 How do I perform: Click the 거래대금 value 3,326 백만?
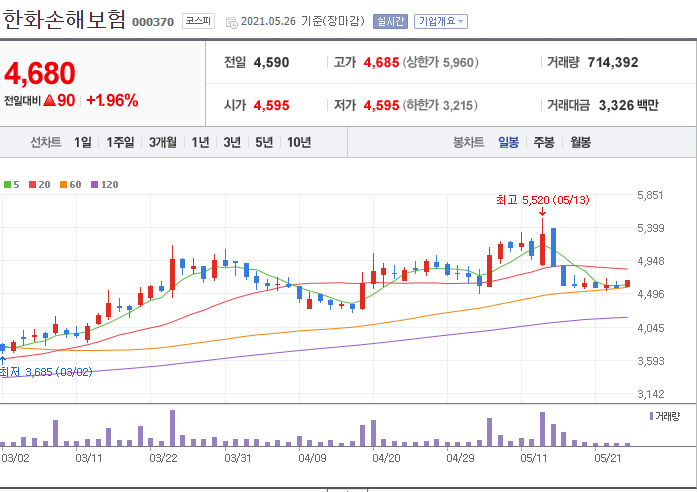[x=629, y=105]
